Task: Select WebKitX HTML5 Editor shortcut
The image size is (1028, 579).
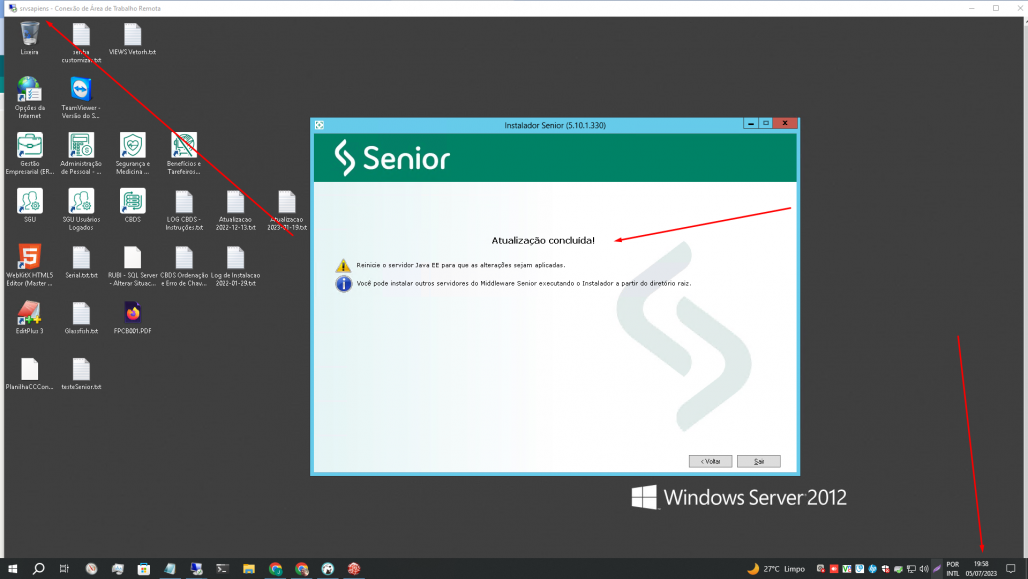Action: point(30,265)
